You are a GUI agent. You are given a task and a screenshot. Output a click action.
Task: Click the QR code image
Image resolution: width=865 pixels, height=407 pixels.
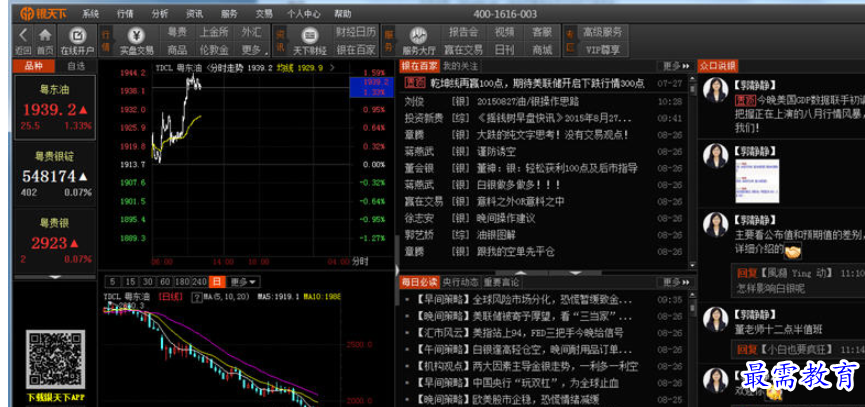click(55, 359)
